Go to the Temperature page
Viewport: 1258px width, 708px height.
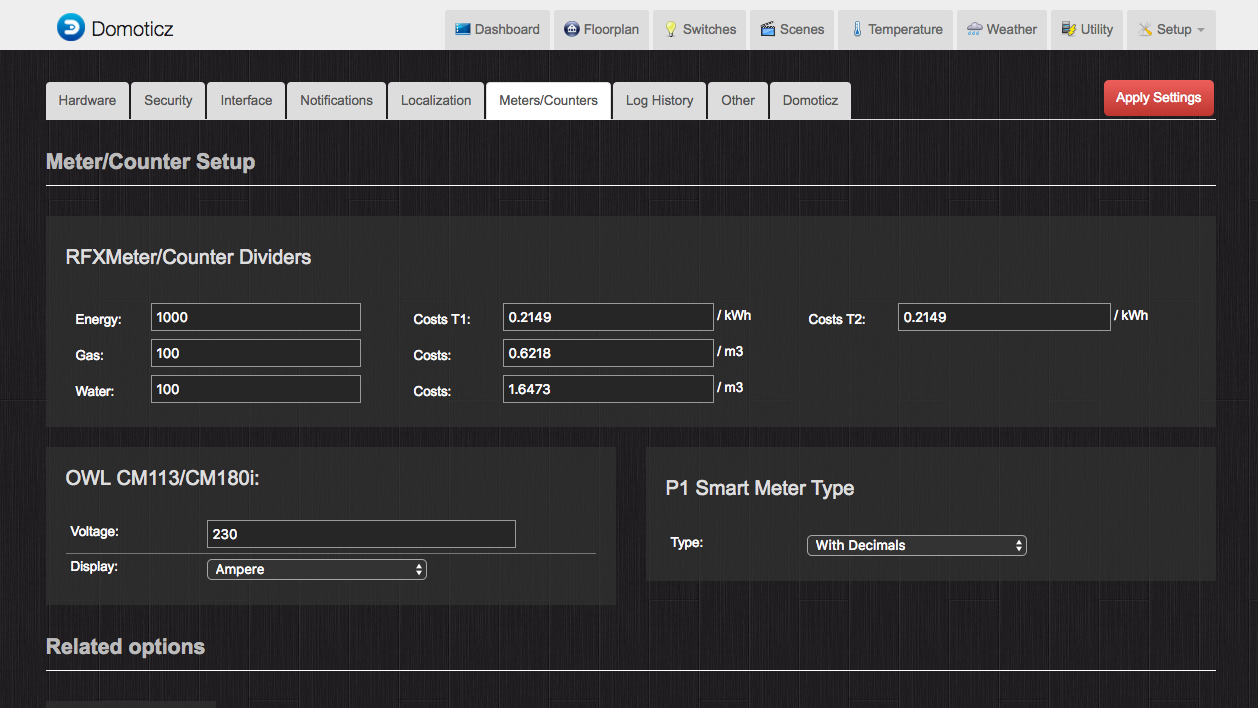896,29
